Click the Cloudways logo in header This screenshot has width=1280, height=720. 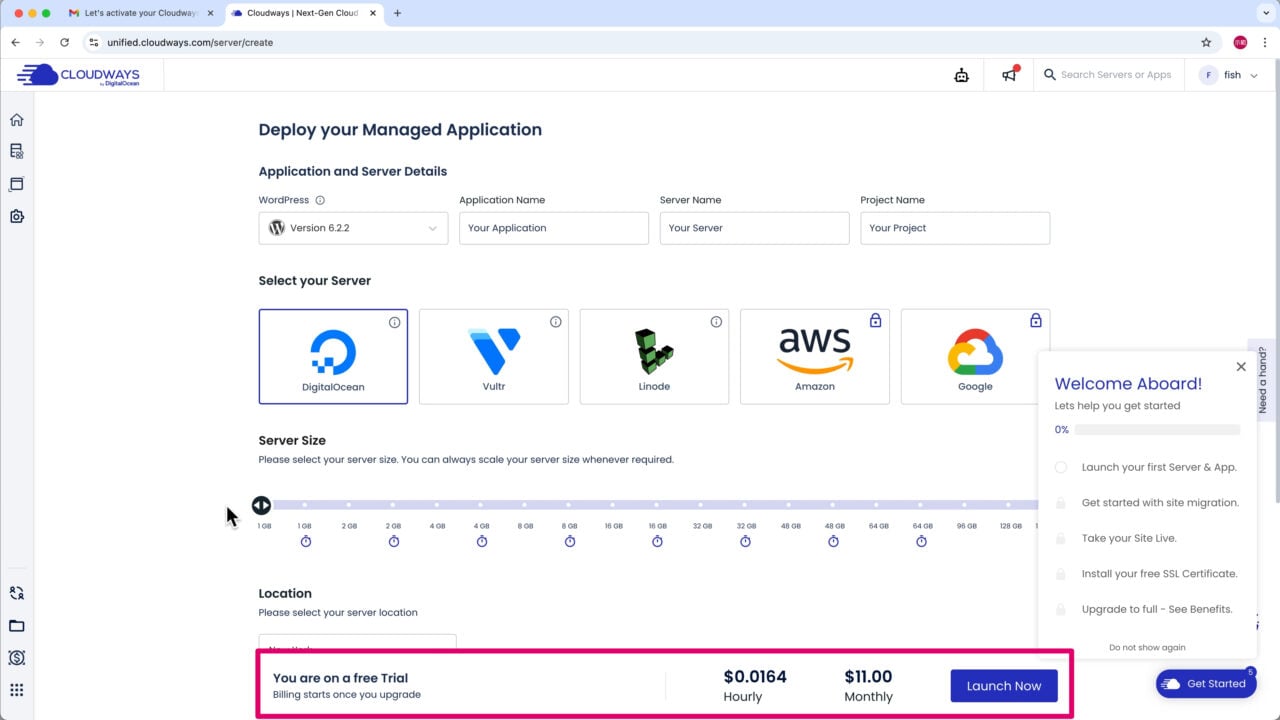click(78, 75)
